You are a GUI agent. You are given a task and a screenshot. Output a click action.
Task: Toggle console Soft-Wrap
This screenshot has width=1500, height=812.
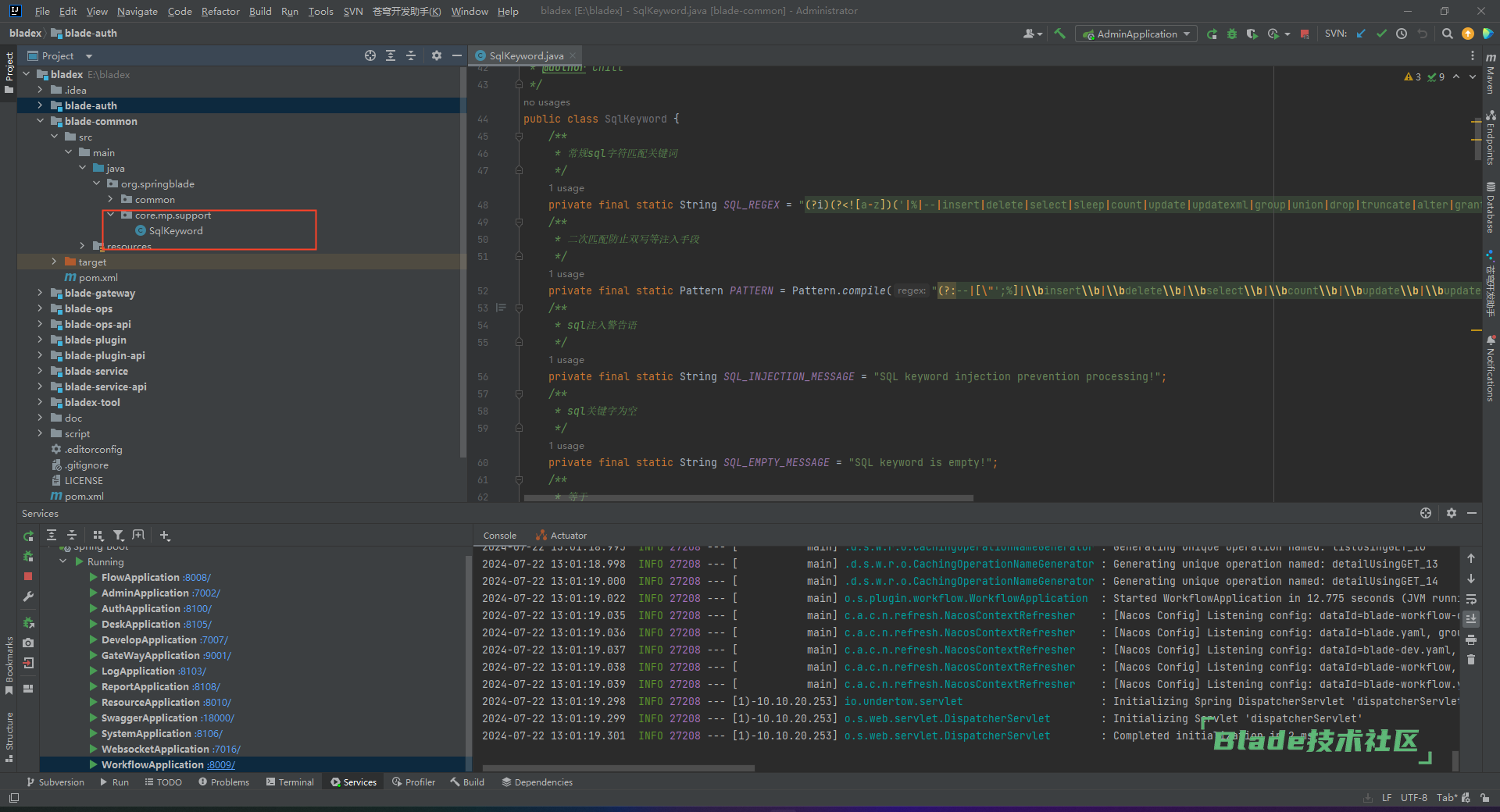click(x=1471, y=599)
